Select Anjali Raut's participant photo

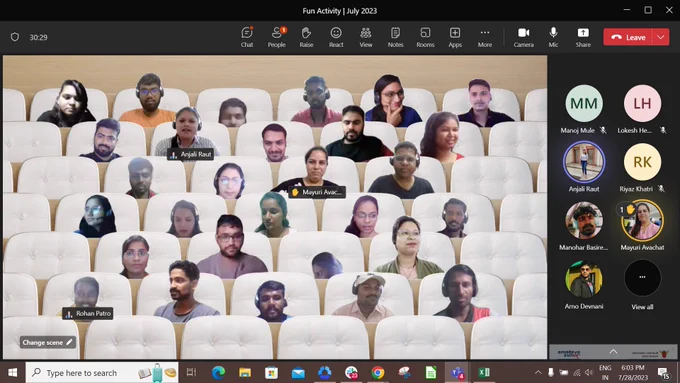[584, 162]
